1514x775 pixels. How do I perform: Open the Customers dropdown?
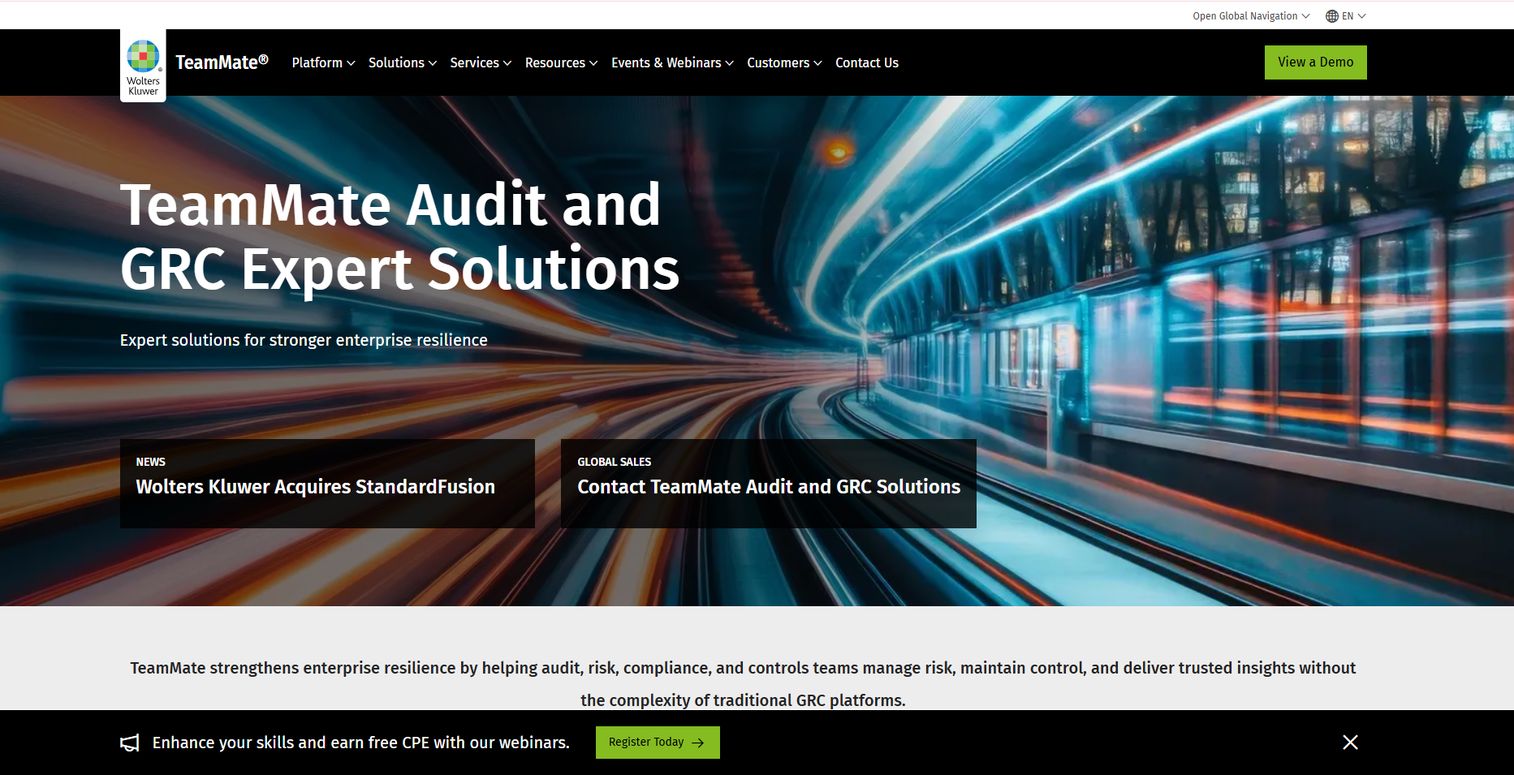784,63
